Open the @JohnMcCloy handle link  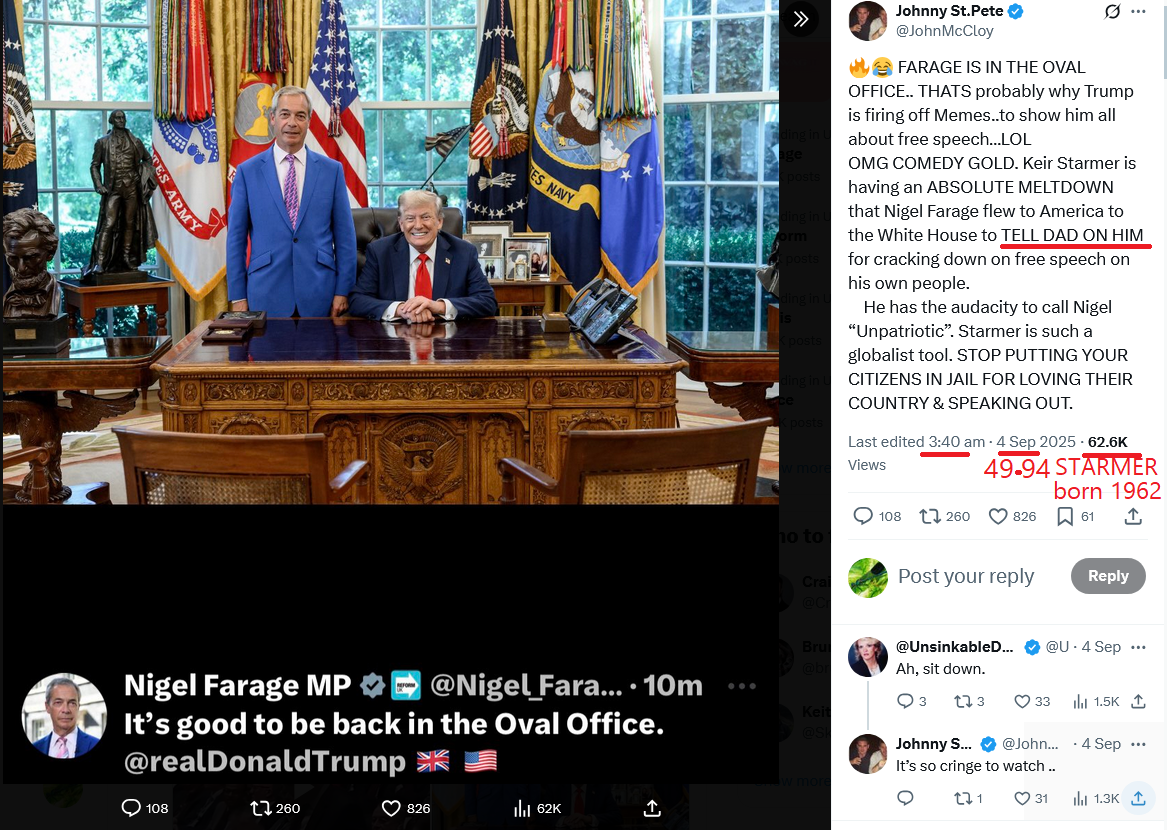pos(944,31)
